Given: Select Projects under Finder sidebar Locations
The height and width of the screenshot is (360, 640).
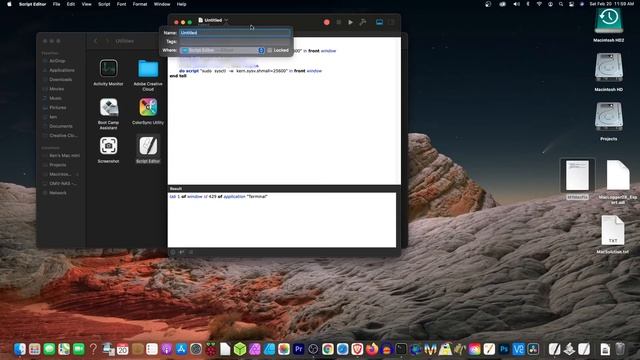Looking at the screenshot, I should click(x=58, y=165).
